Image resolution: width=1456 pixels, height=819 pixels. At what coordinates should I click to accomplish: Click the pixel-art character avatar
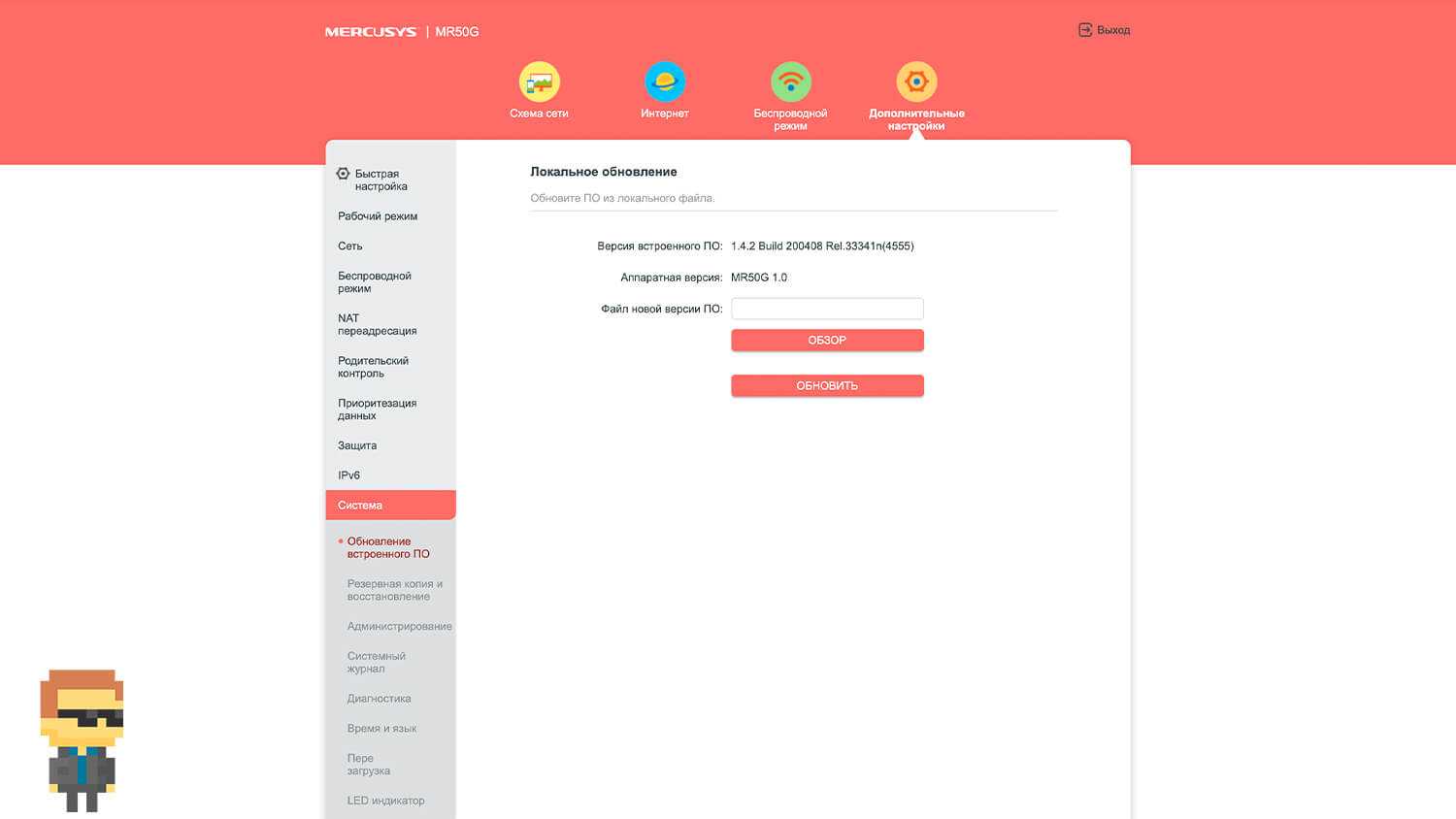pyautogui.click(x=82, y=739)
